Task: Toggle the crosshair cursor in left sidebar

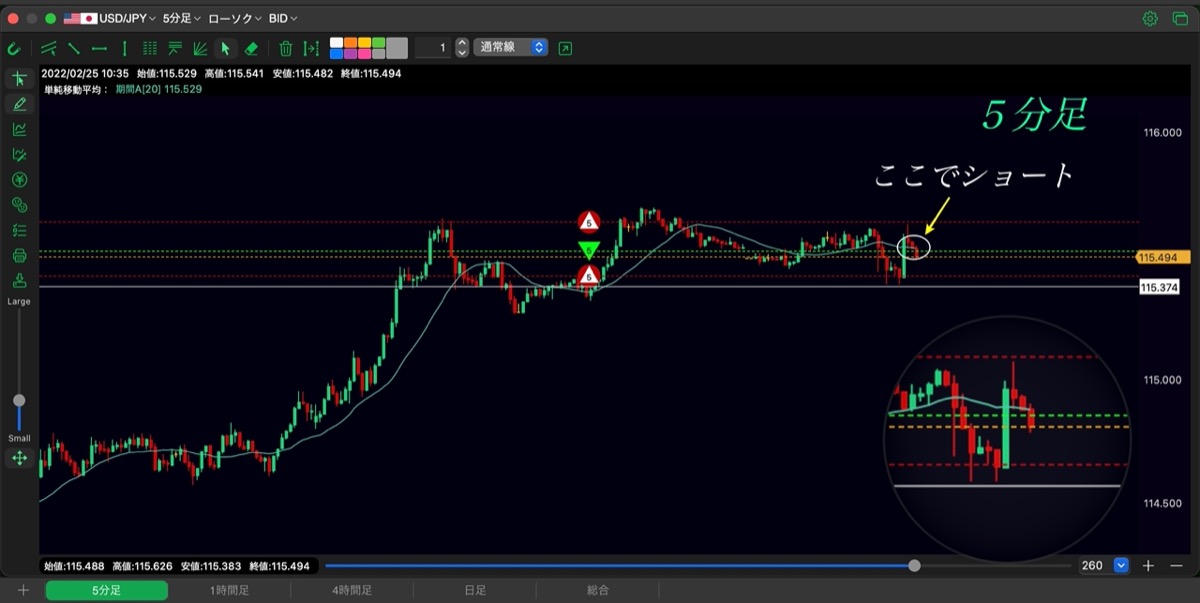Action: click(x=19, y=79)
